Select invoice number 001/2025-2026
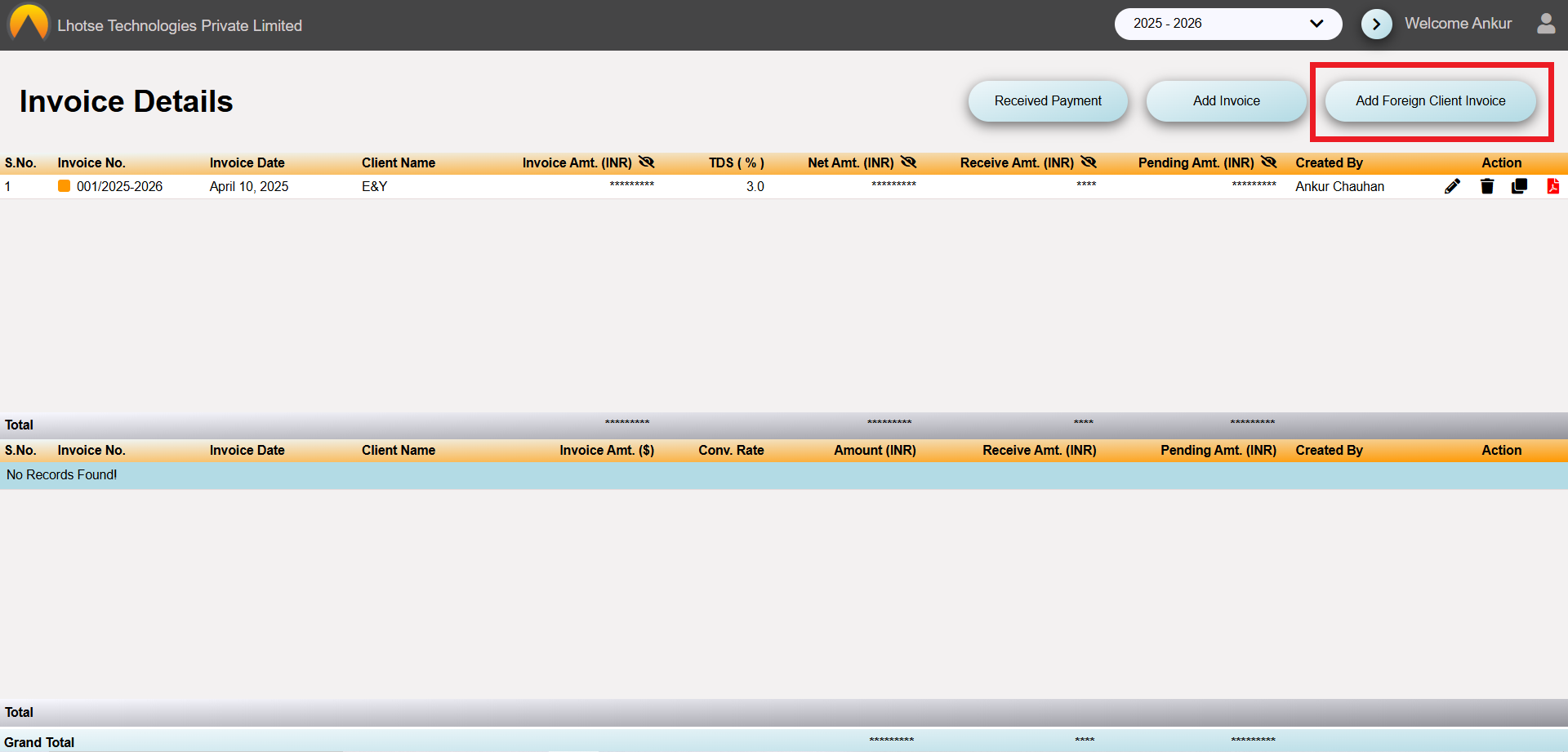The height and width of the screenshot is (752, 1568). [x=119, y=186]
